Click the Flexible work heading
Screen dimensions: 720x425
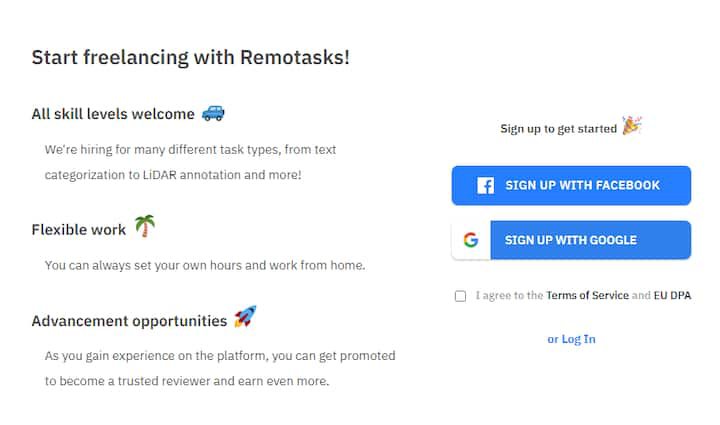(79, 230)
